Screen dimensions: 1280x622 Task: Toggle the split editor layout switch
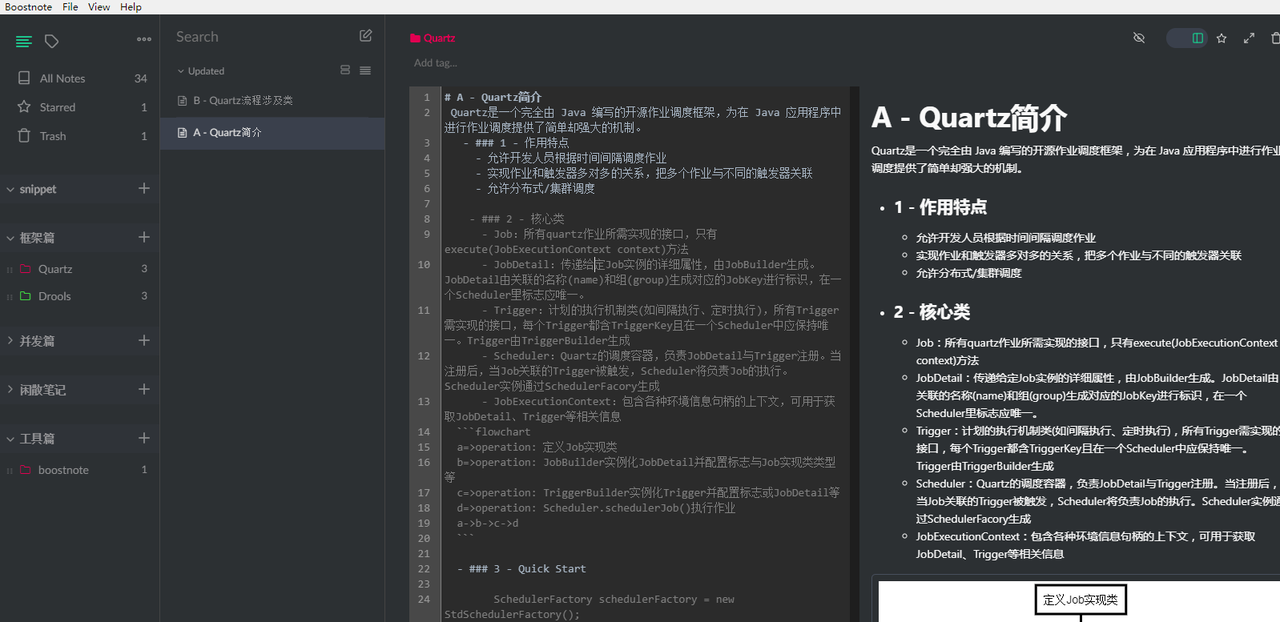point(1187,38)
